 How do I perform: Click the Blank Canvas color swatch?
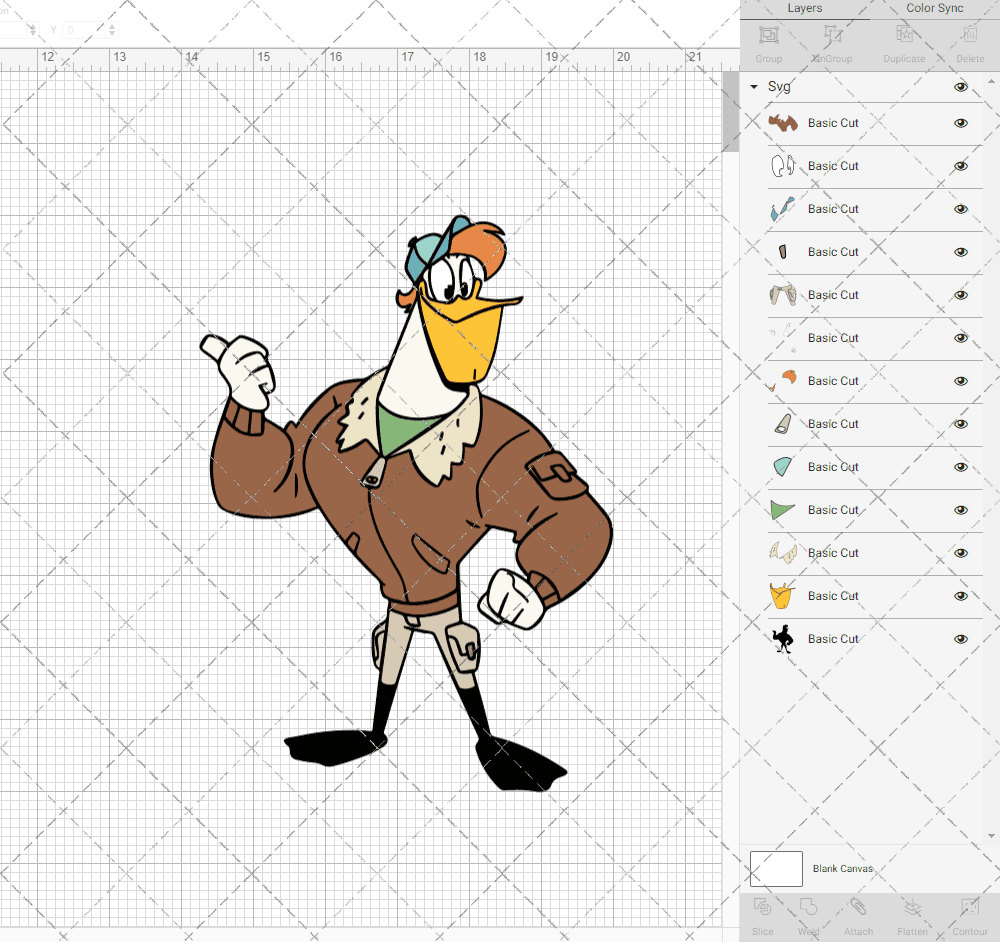pyautogui.click(x=776, y=869)
